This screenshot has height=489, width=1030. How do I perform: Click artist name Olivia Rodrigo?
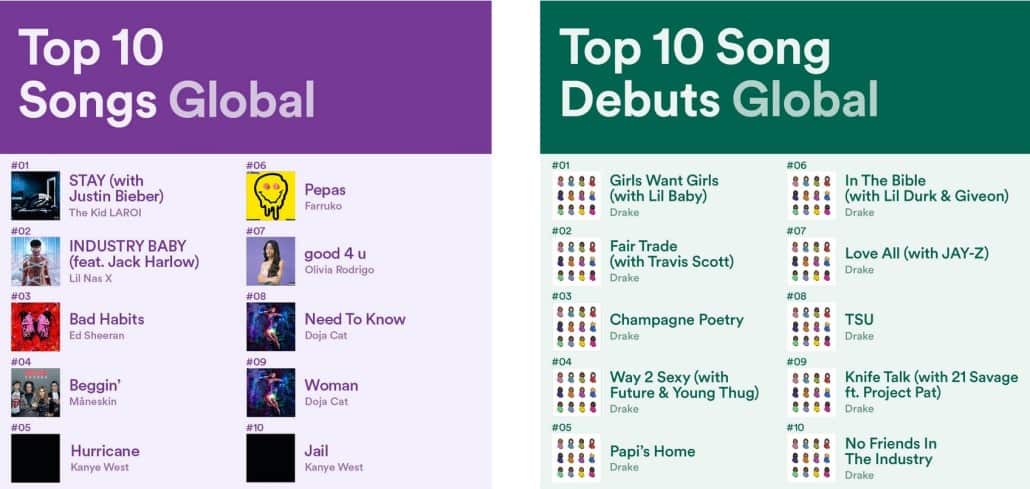[339, 270]
